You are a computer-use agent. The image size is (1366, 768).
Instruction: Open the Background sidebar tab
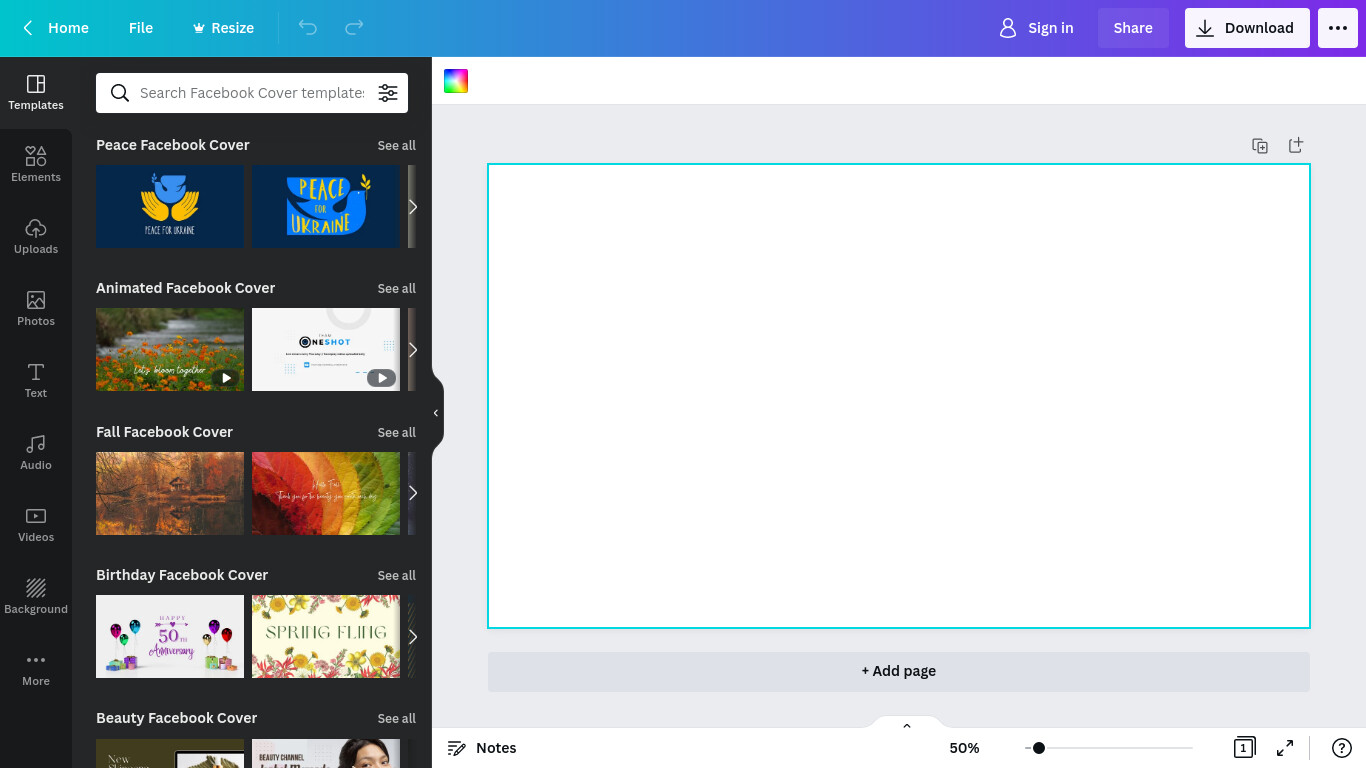click(x=36, y=597)
